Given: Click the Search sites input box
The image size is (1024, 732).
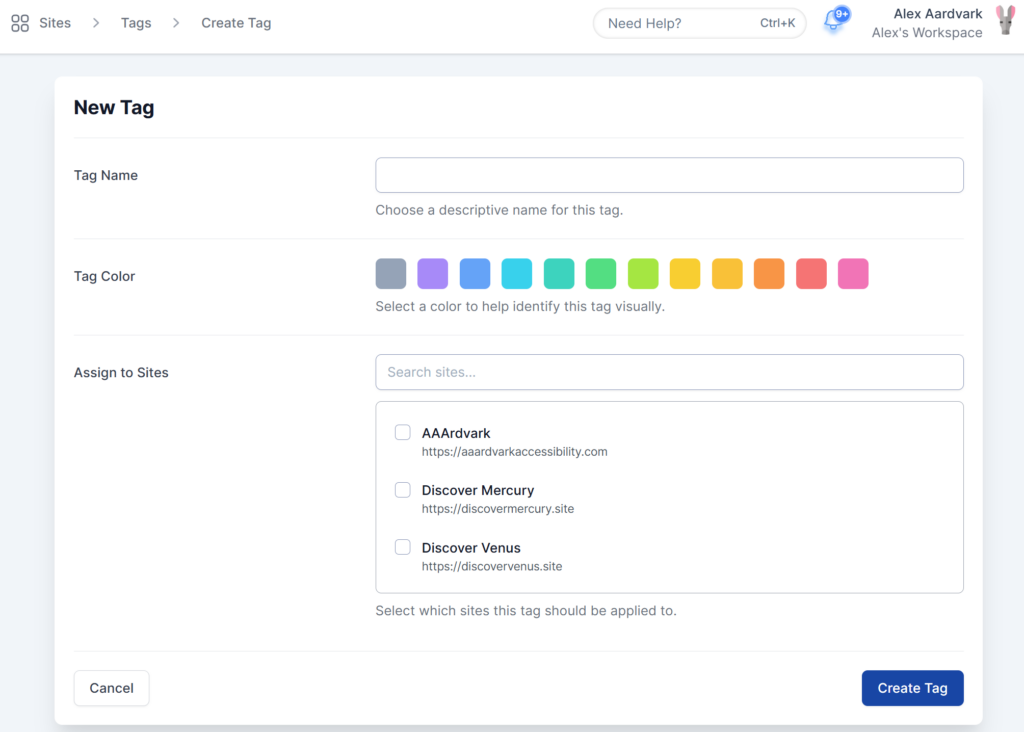Looking at the screenshot, I should [669, 372].
